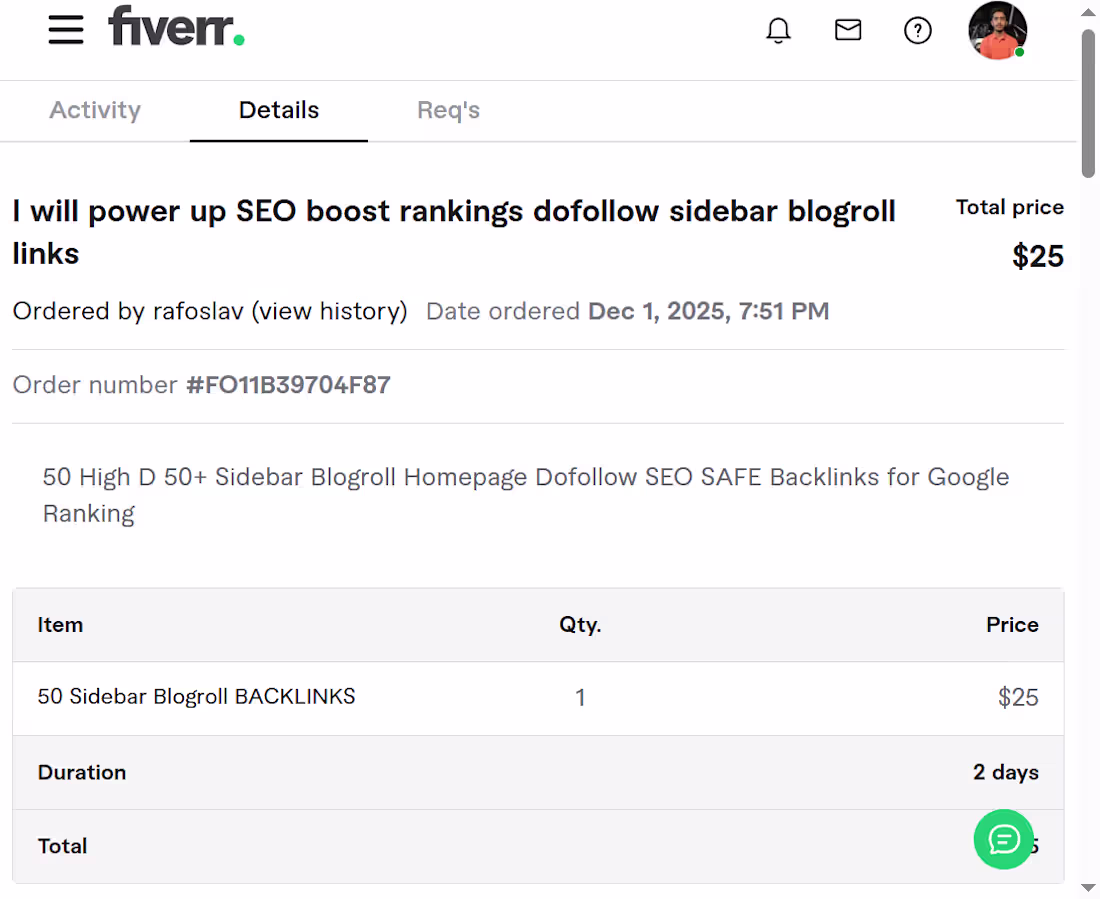
Task: Click the Total price of $25
Action: 1038,256
